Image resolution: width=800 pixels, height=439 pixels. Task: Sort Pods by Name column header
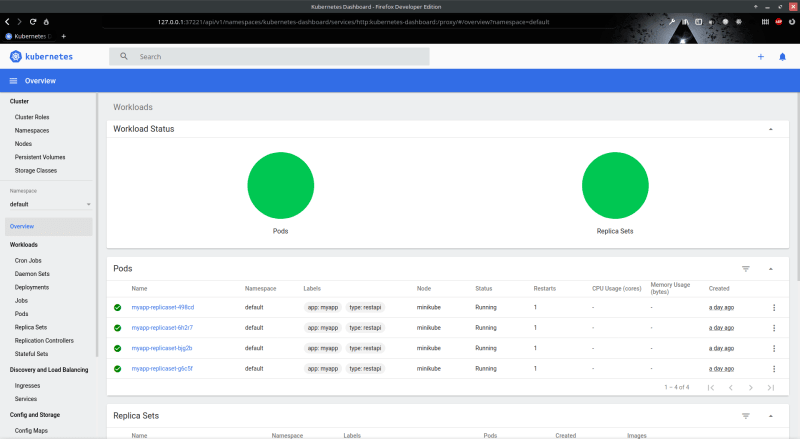coord(139,288)
